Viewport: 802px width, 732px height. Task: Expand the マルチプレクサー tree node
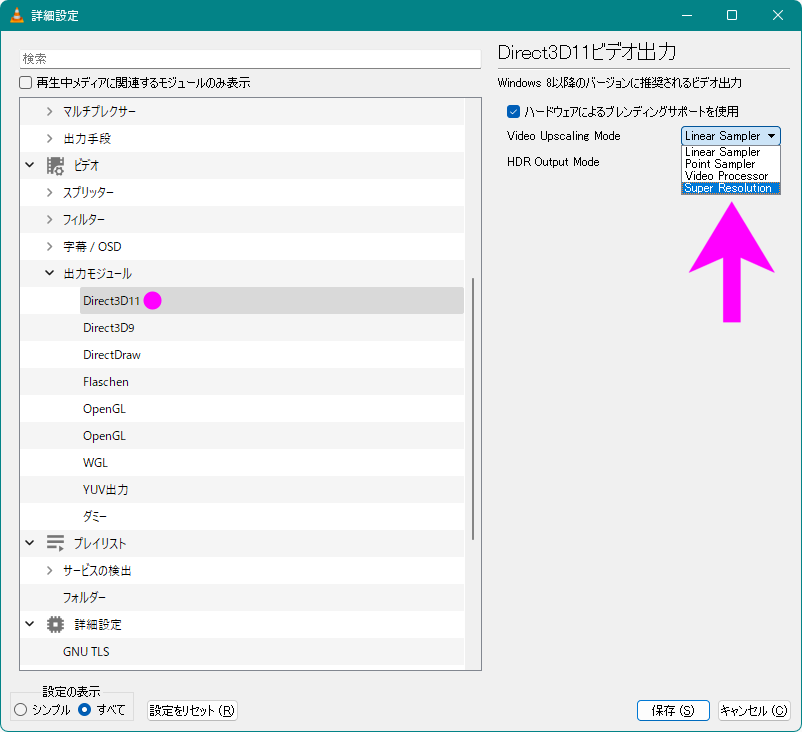tap(50, 112)
